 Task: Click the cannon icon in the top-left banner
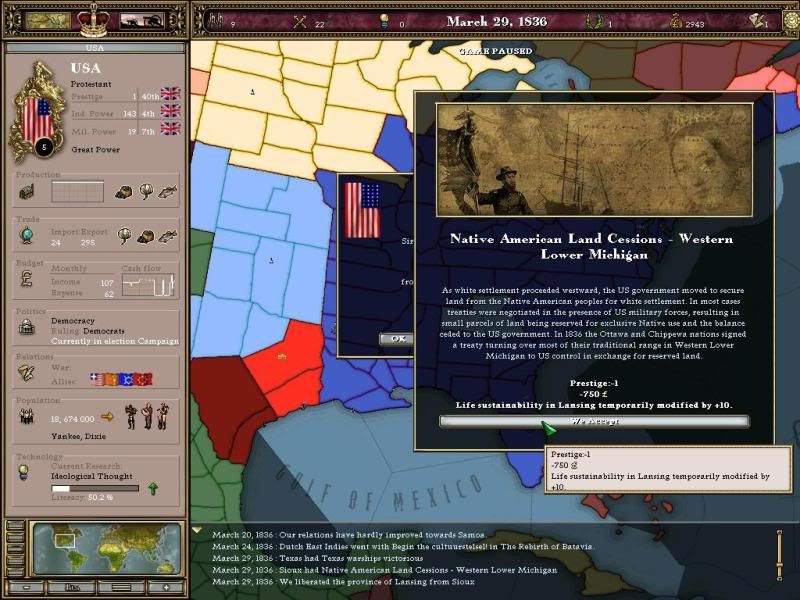(140, 19)
